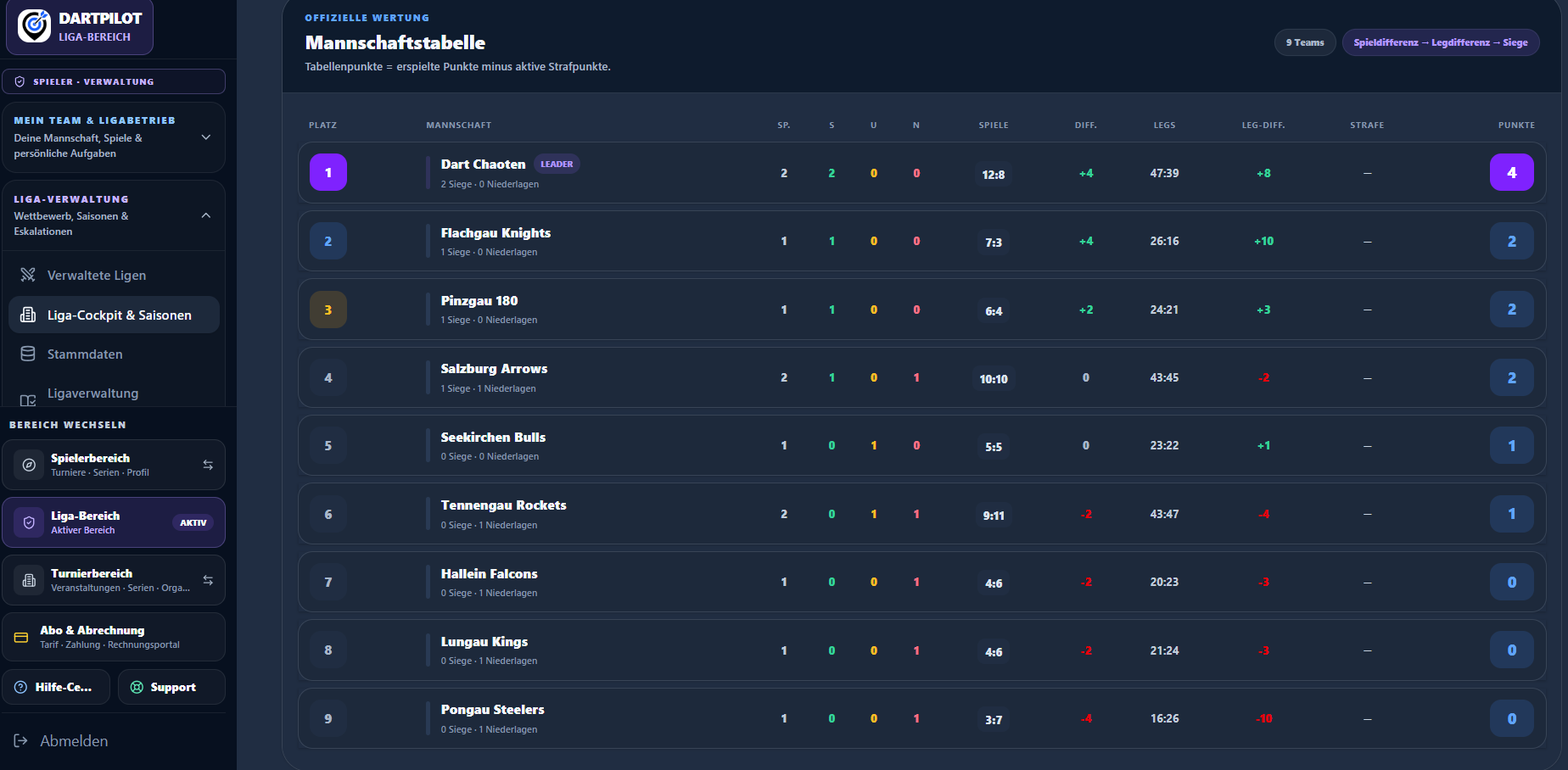Open Verwaltete Ligen menu item
The height and width of the screenshot is (770, 1568).
114,275
